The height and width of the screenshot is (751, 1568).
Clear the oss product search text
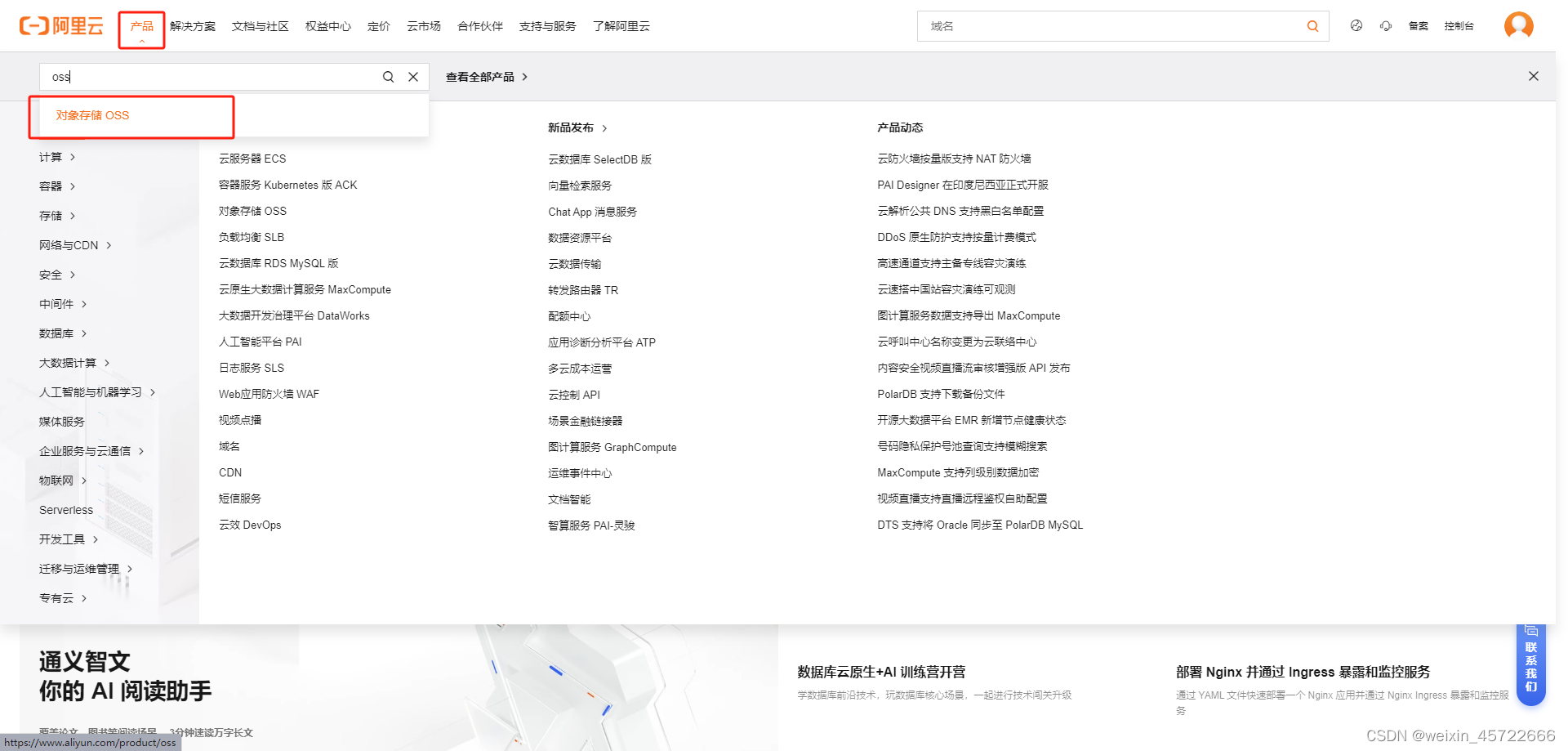(413, 77)
